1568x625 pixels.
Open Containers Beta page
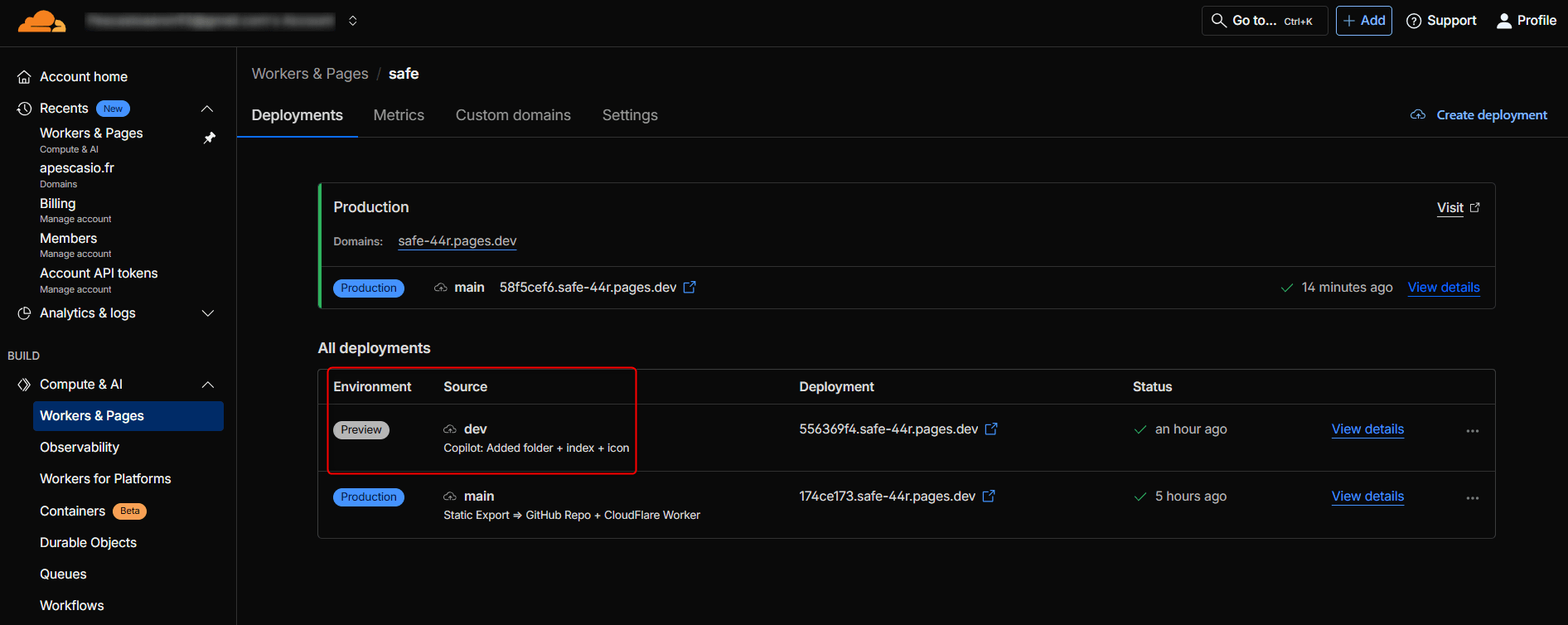click(93, 511)
